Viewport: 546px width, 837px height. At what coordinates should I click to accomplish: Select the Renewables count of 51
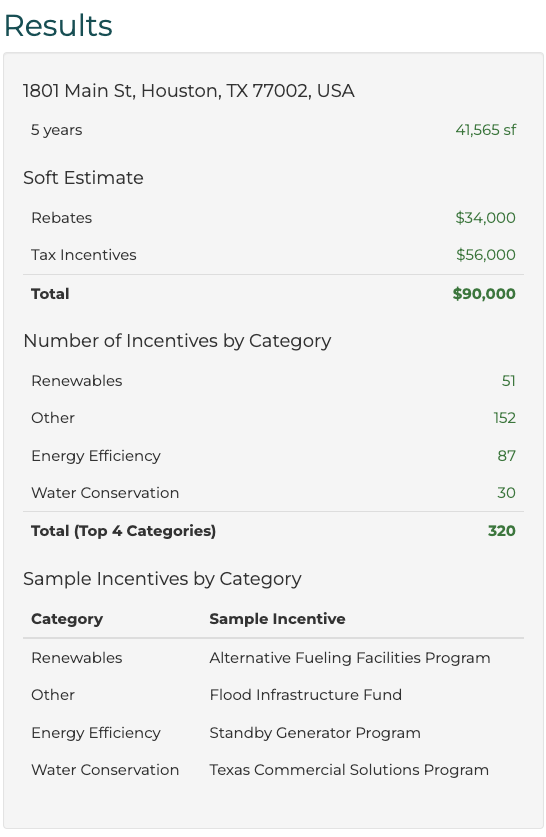509,381
